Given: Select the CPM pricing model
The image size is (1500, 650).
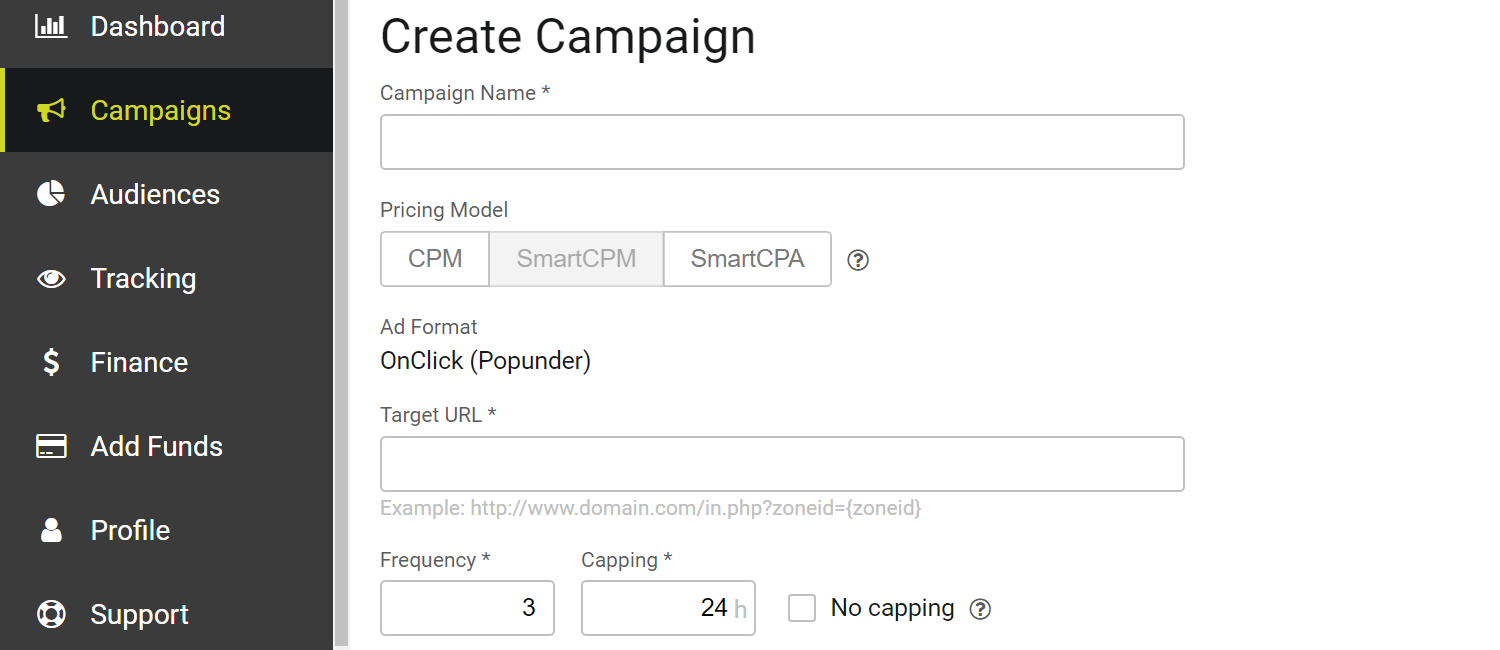Looking at the screenshot, I should [435, 259].
